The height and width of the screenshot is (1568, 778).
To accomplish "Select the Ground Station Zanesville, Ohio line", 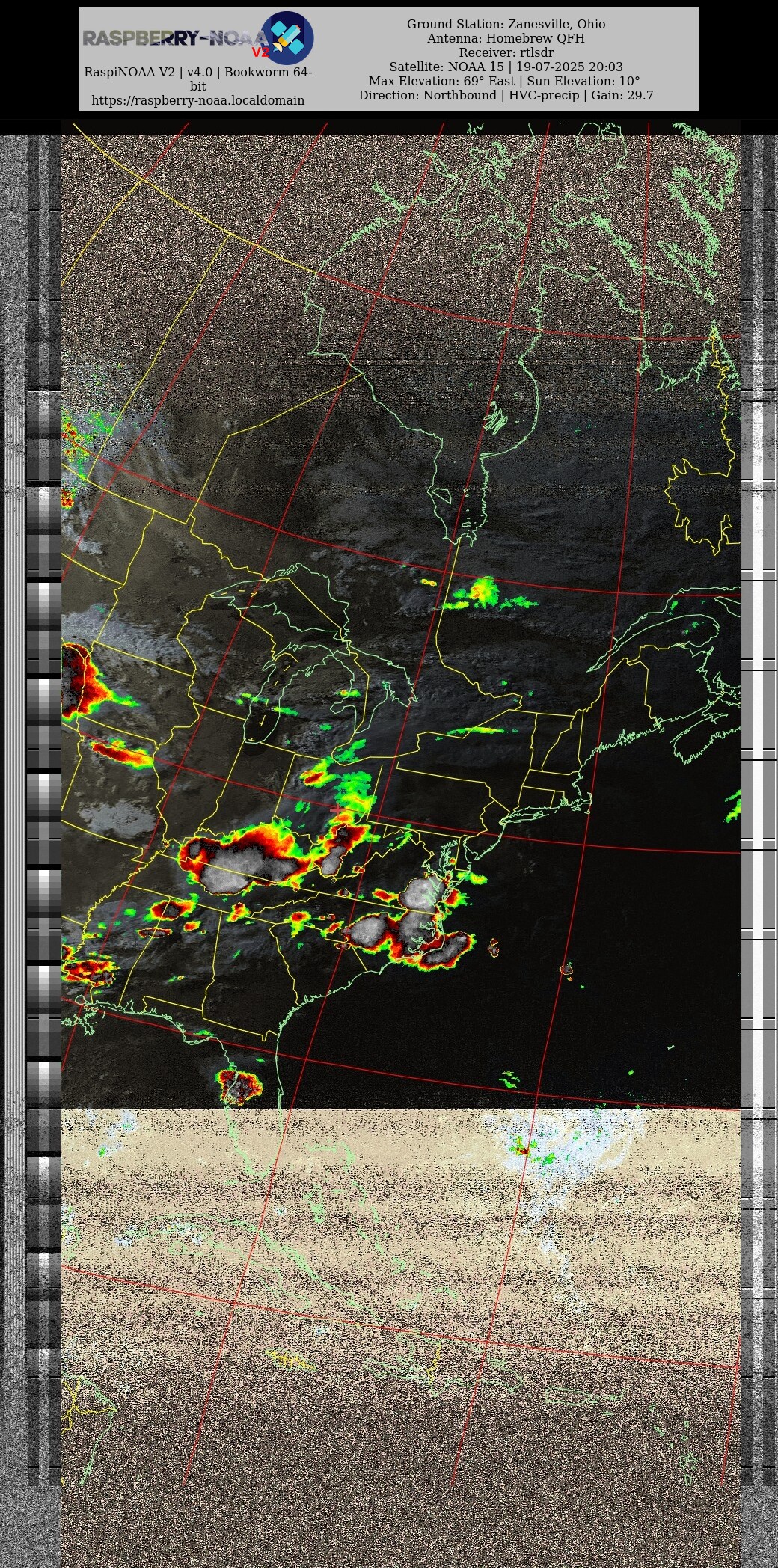I will click(506, 24).
